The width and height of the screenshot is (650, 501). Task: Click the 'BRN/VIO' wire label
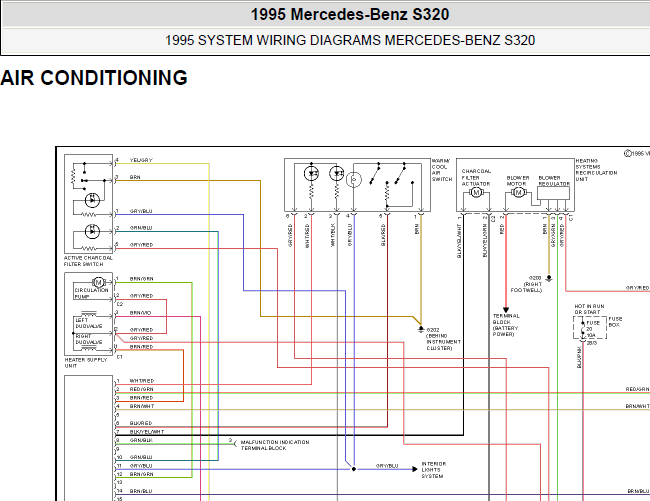(x=140, y=313)
